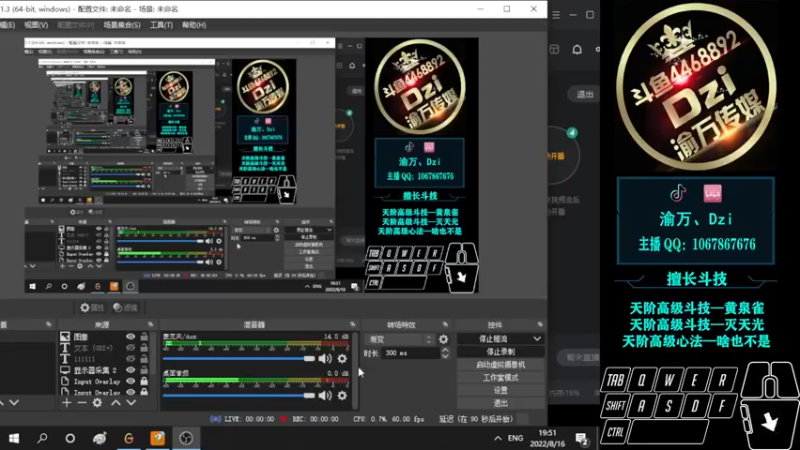Open the 视图(V) menu

[36, 24]
